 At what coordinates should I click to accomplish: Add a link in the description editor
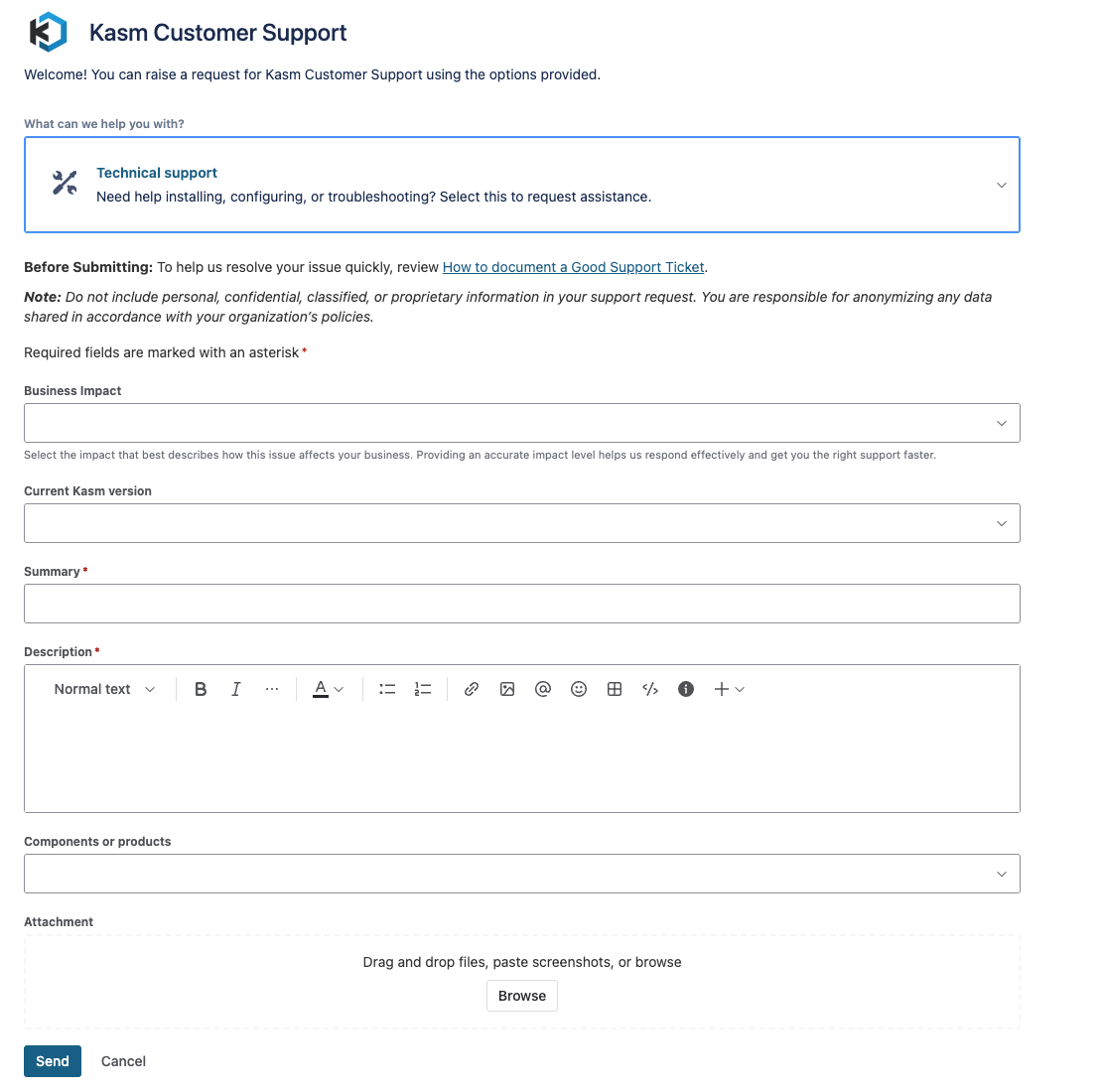(472, 689)
